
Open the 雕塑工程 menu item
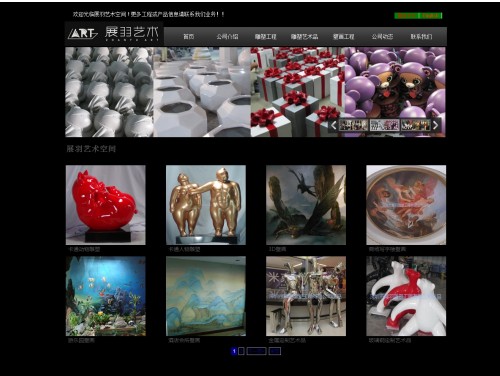point(266,37)
